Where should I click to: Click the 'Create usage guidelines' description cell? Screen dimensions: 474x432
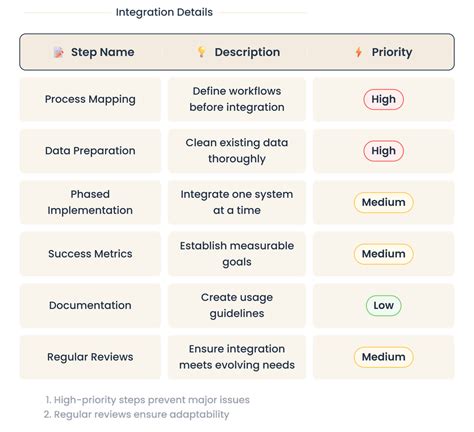[x=237, y=306]
